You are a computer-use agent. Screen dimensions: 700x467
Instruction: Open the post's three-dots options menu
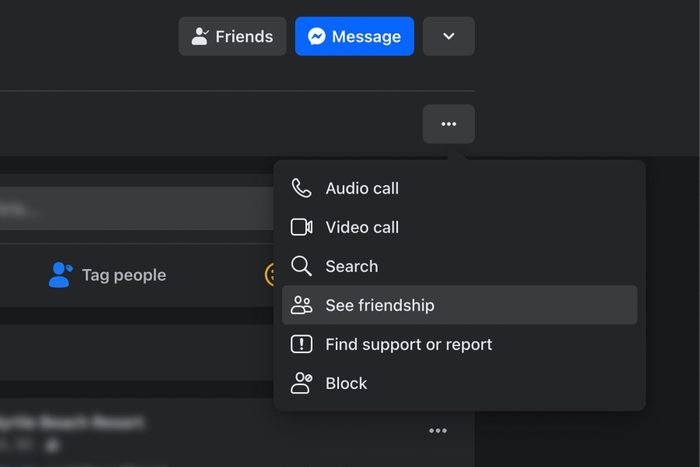click(x=438, y=431)
